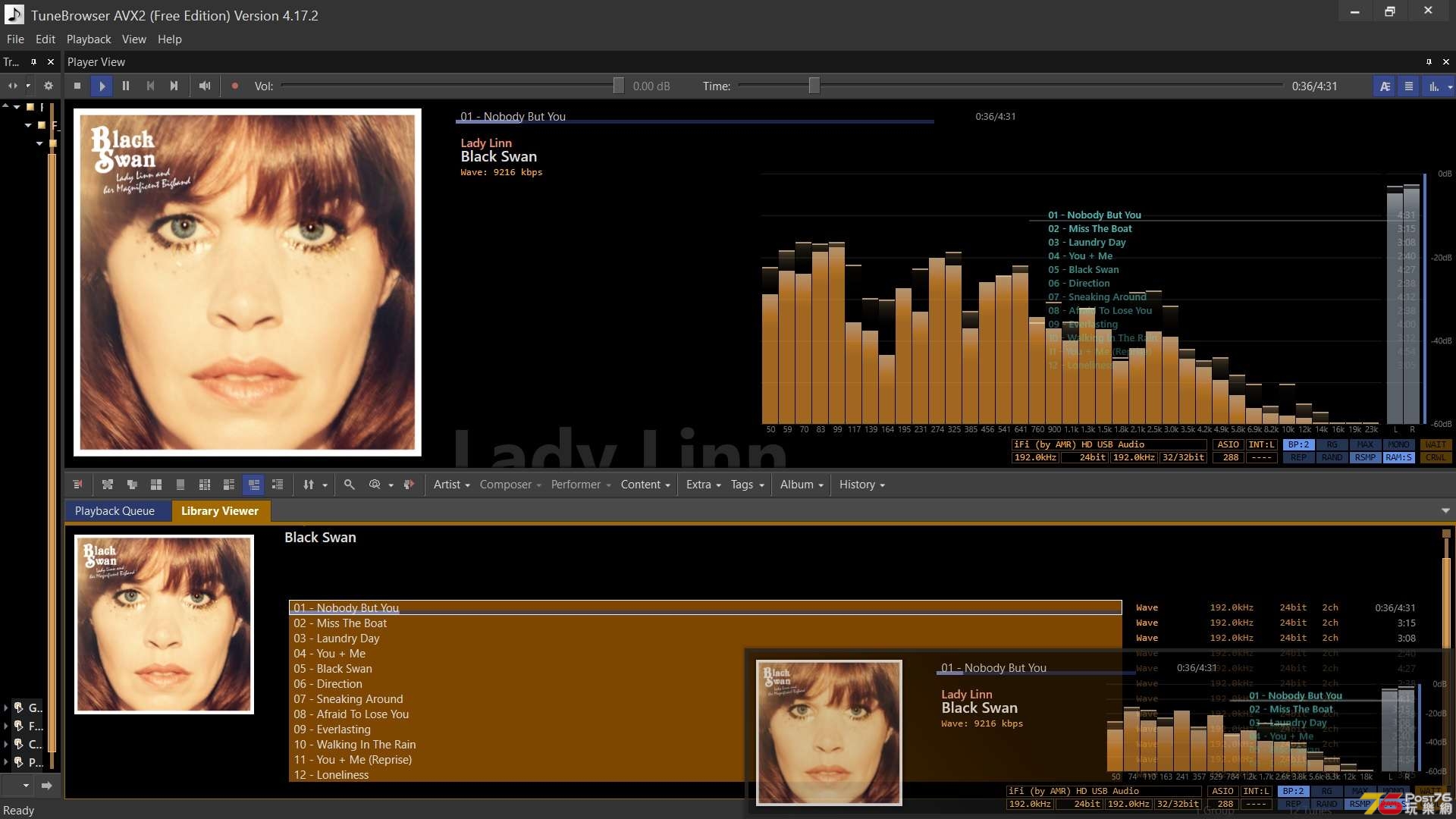Select track 09 - Everlasting in library
Screen dimensions: 1456x819
[705, 730]
